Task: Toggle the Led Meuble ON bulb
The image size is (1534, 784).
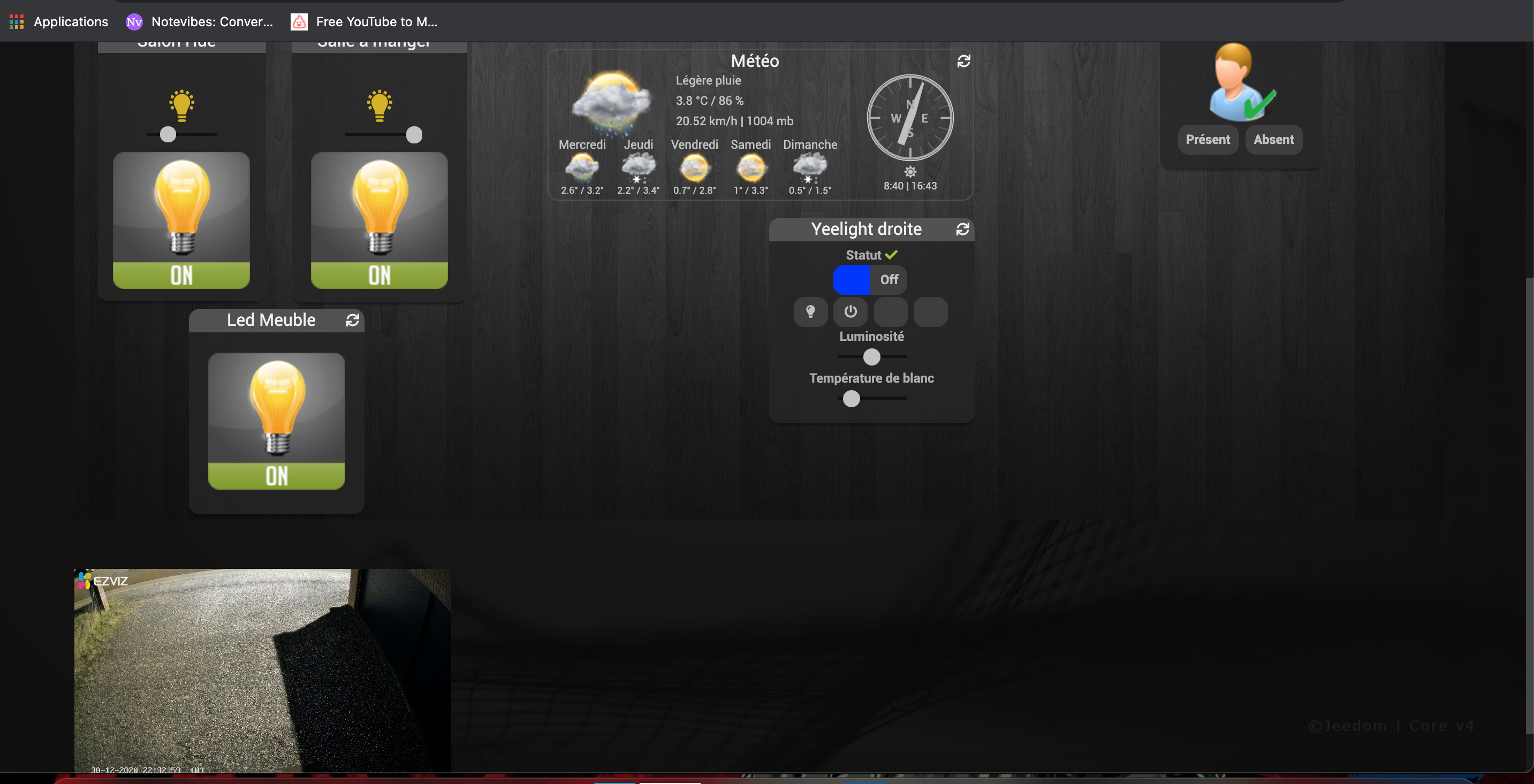Action: 276,421
